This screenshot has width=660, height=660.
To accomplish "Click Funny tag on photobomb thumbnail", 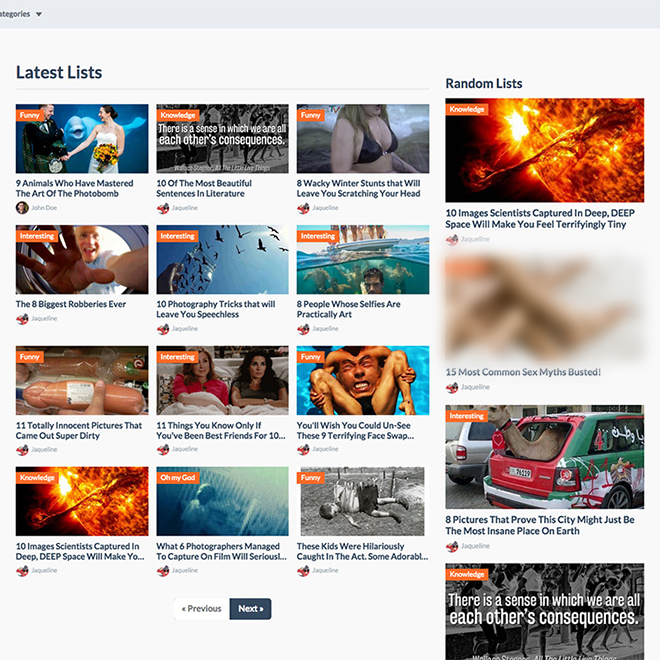I will 29,115.
